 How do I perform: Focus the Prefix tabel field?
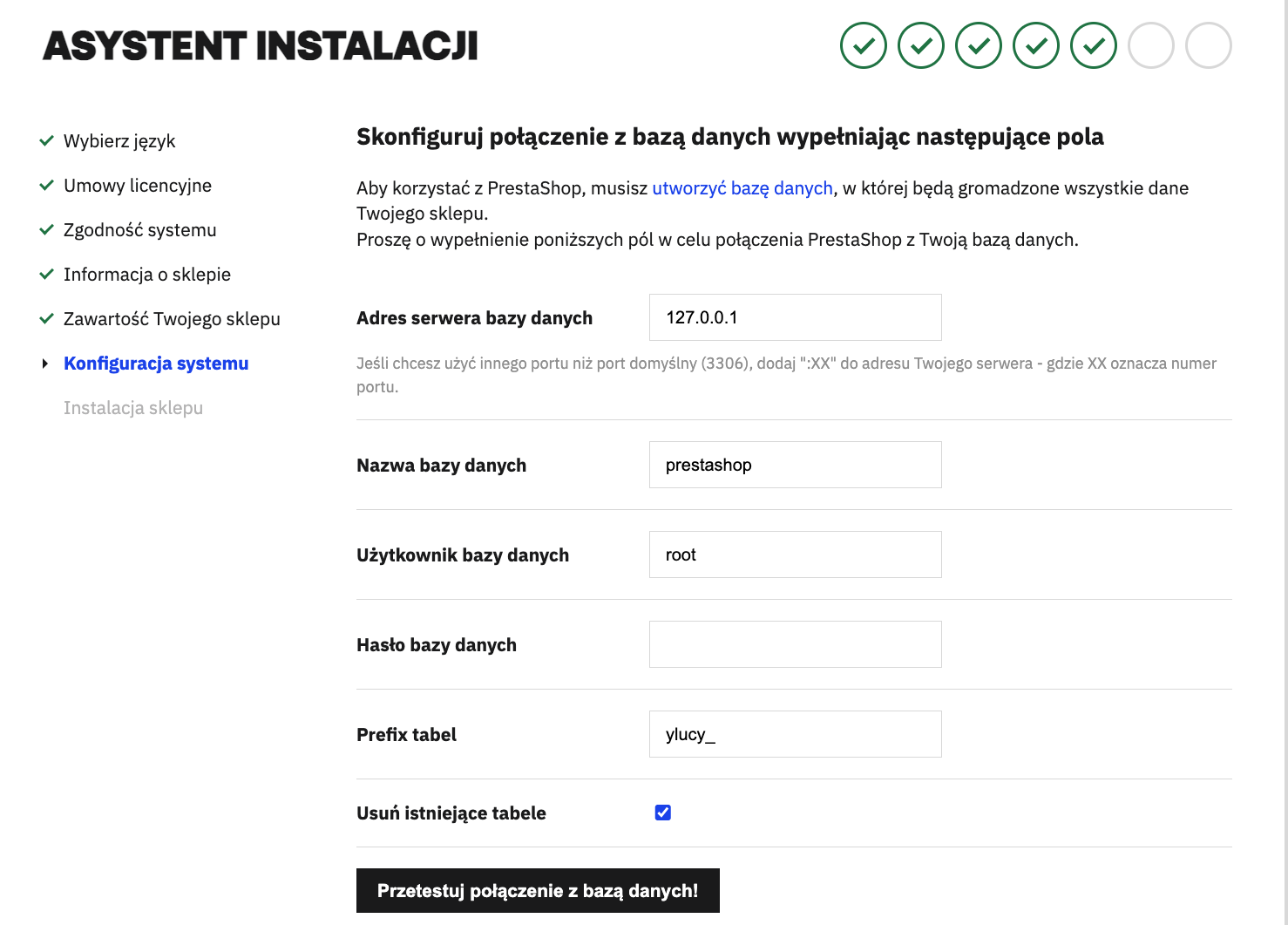(796, 734)
